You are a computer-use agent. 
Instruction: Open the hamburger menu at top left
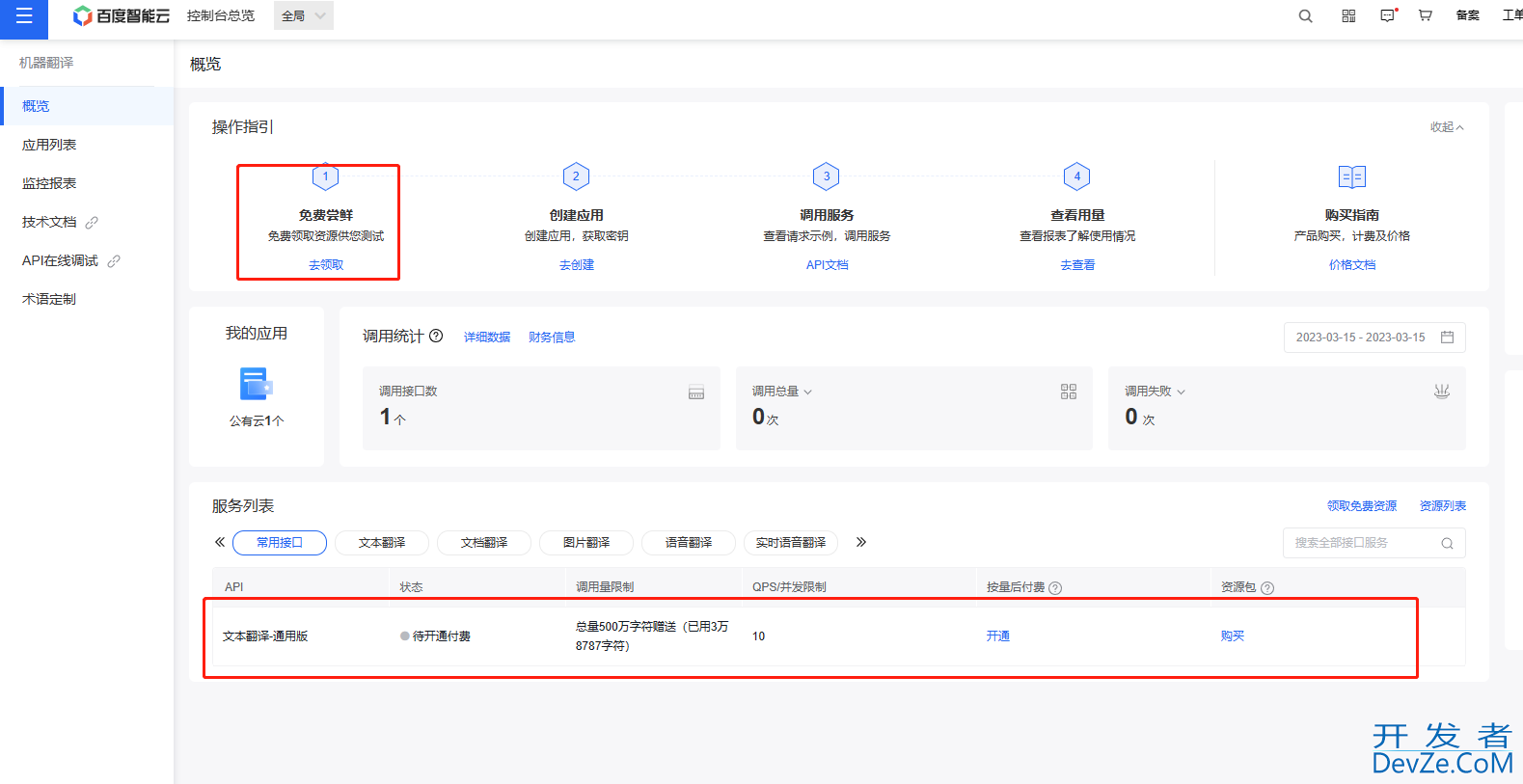(24, 16)
